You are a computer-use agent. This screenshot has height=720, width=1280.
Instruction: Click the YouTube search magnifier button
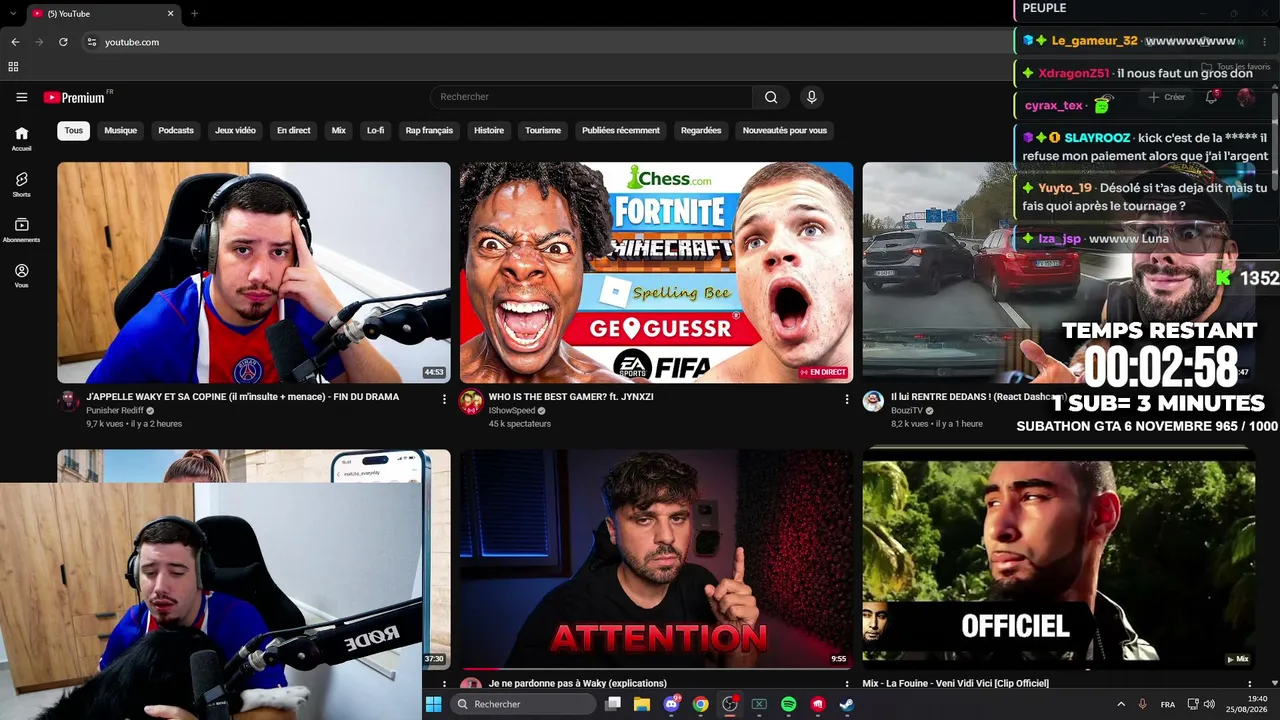[x=771, y=97]
